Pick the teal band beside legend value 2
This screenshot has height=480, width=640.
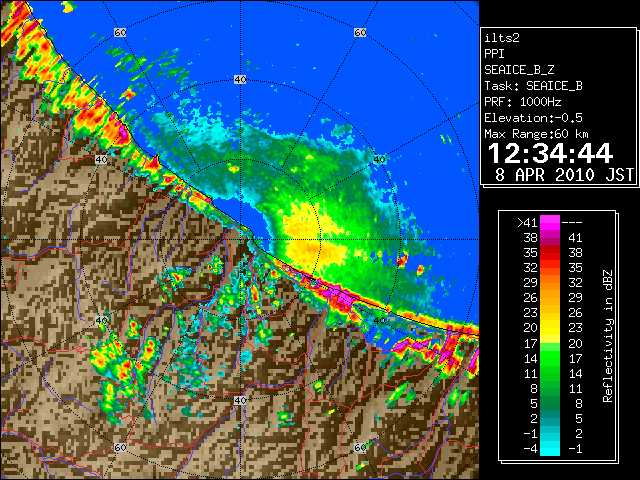click(550, 419)
